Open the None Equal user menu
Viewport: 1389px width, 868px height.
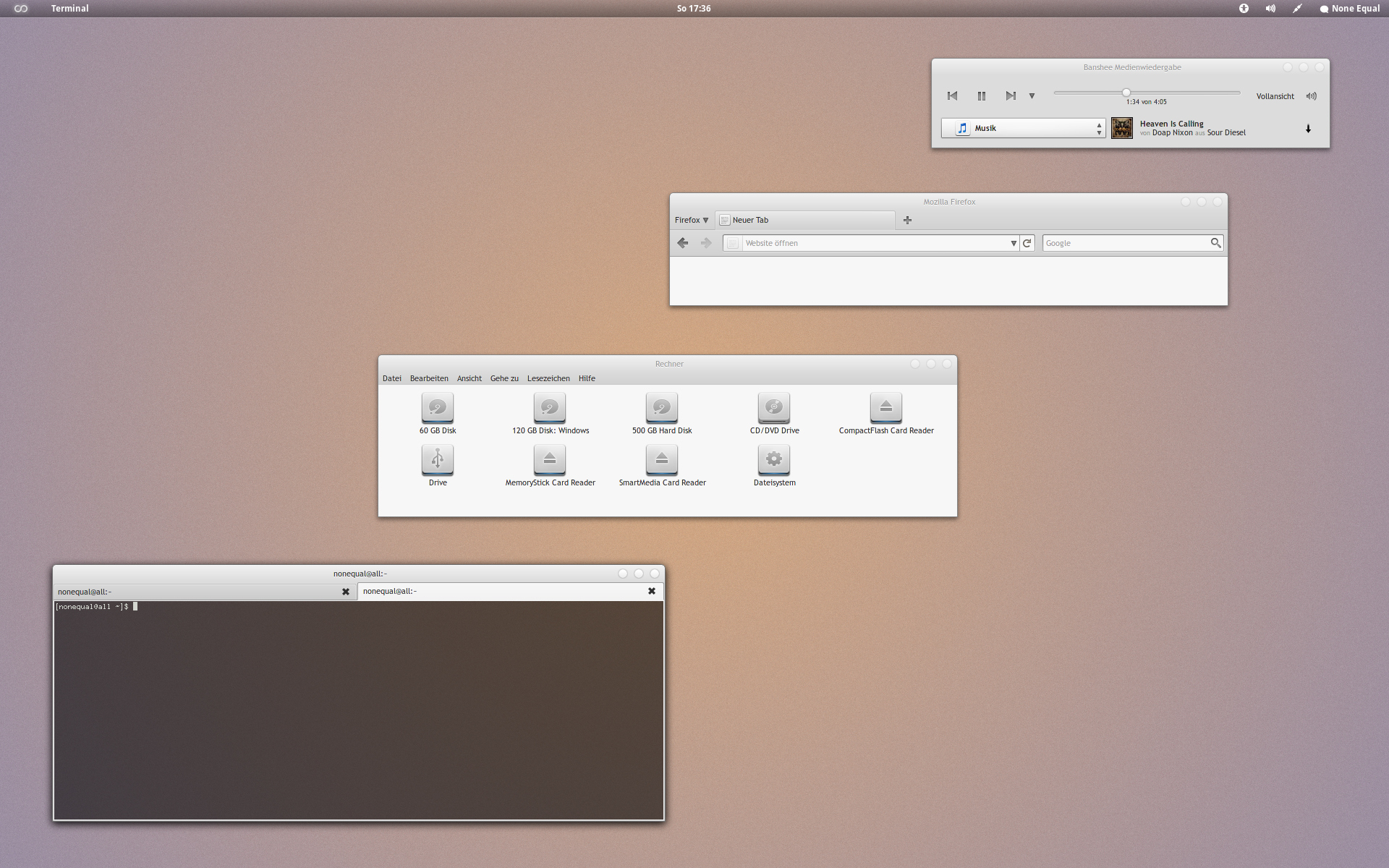pos(1349,9)
